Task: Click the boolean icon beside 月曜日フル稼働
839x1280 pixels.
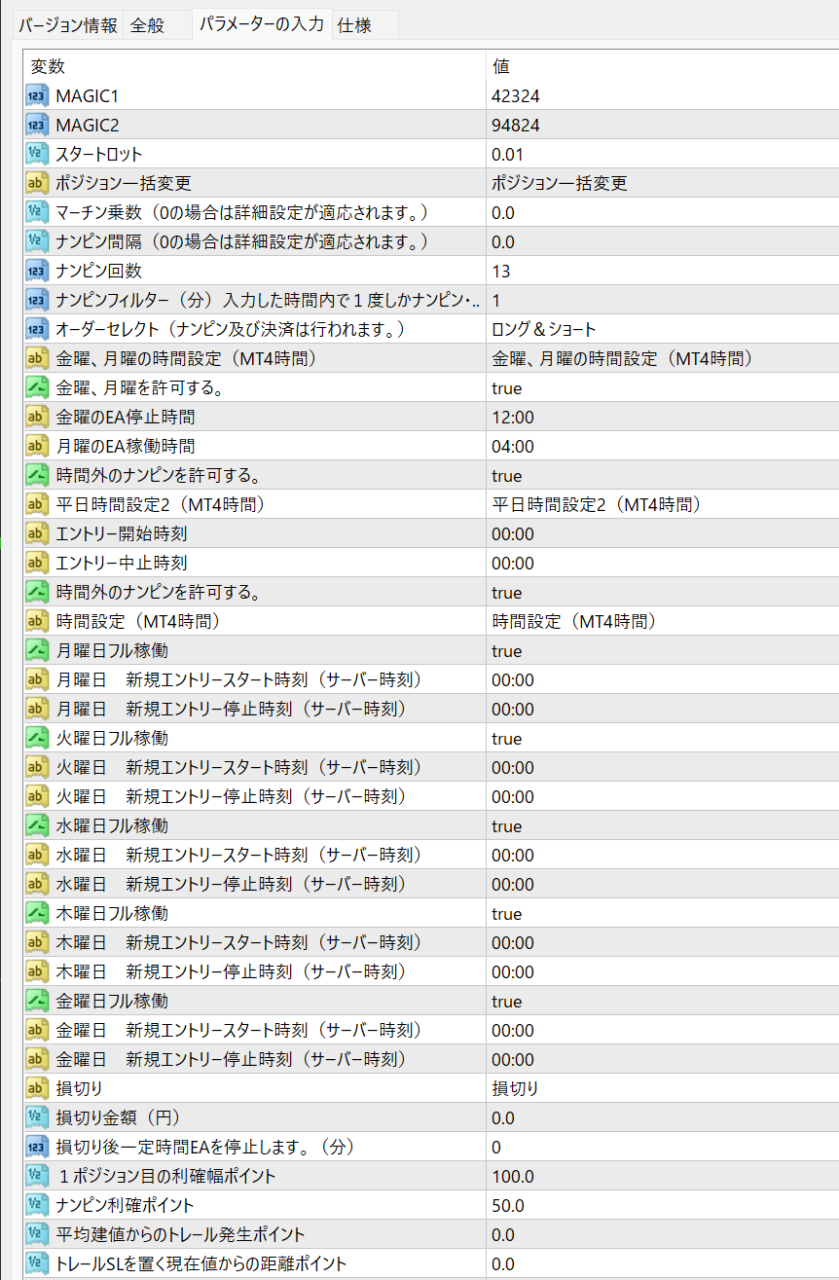Action: click(x=37, y=651)
